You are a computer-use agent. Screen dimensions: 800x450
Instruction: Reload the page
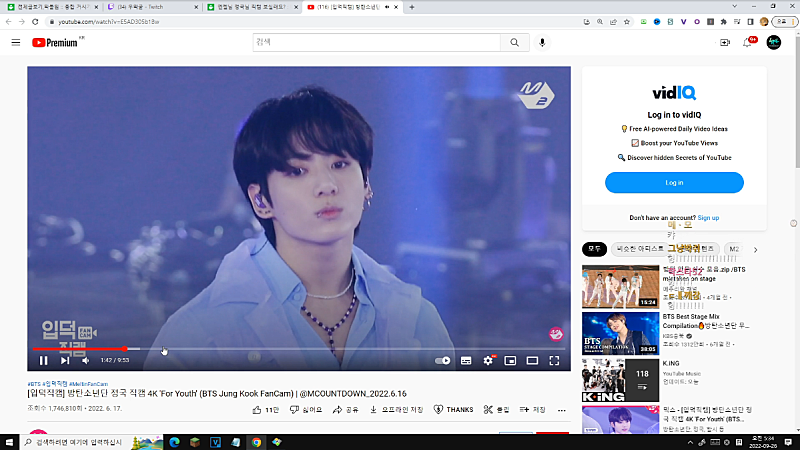(x=35, y=22)
